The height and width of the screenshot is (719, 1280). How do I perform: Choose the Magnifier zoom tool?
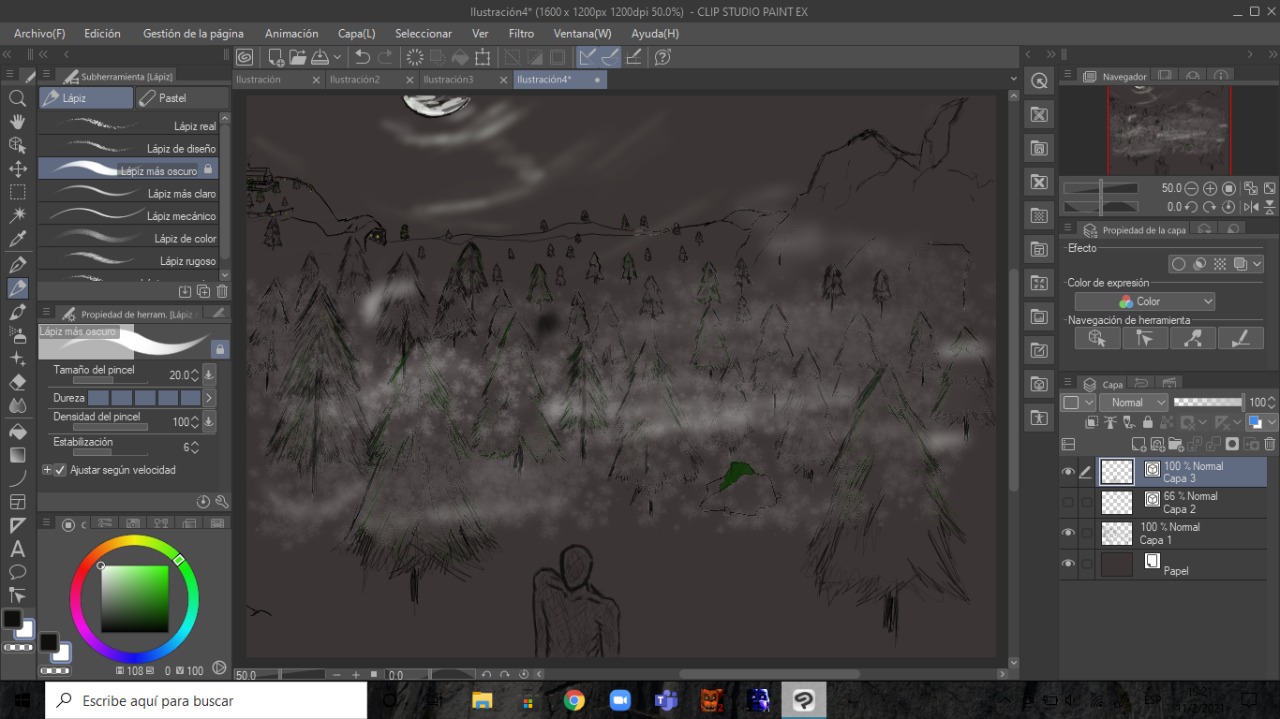point(17,99)
